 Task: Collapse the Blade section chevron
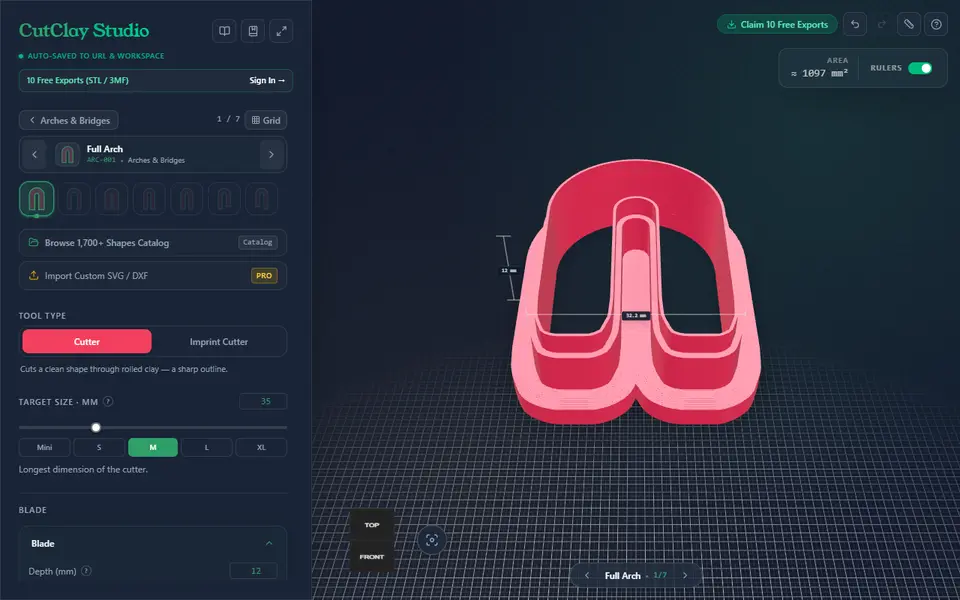[x=269, y=543]
